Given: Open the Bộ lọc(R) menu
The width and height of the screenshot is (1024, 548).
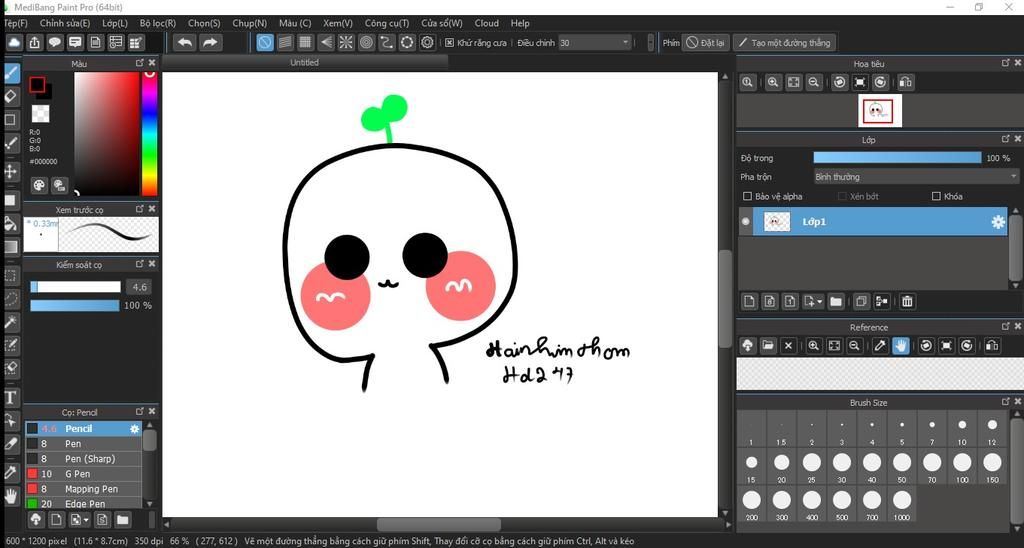Looking at the screenshot, I should 158,23.
